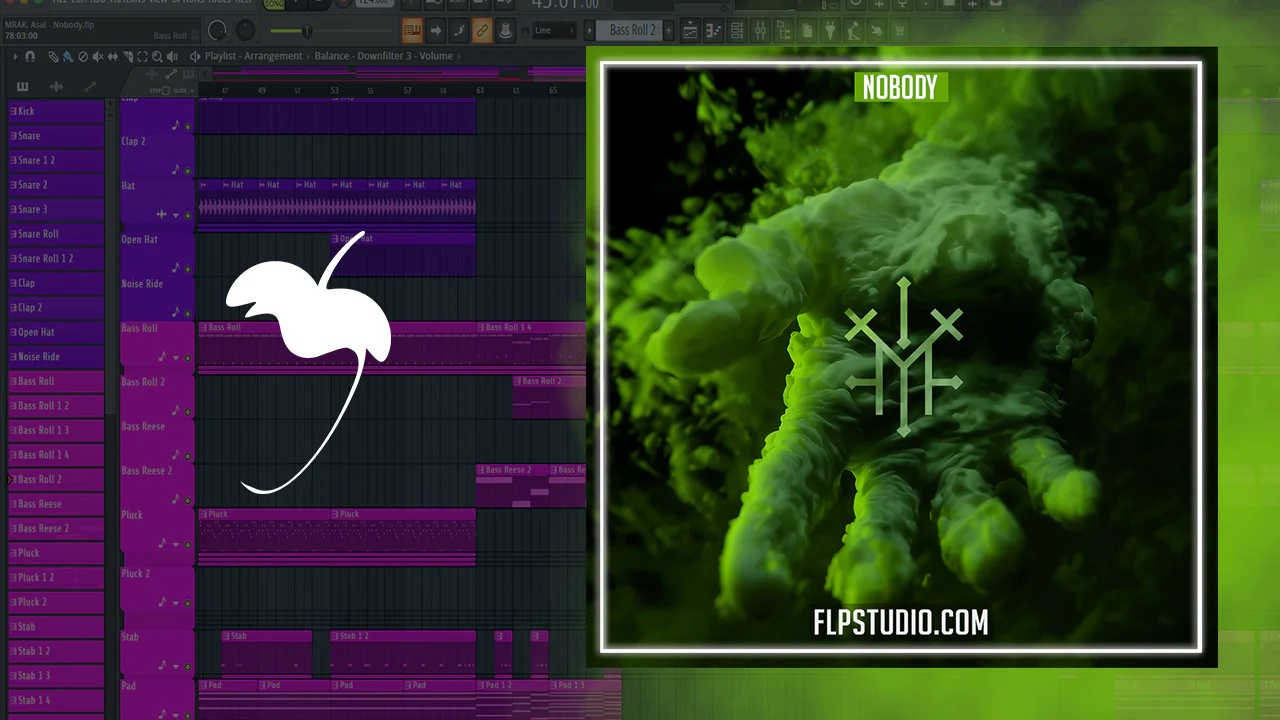1280x720 pixels.
Task: Select the Delete tool in Playlist toolbar
Action: [82, 57]
